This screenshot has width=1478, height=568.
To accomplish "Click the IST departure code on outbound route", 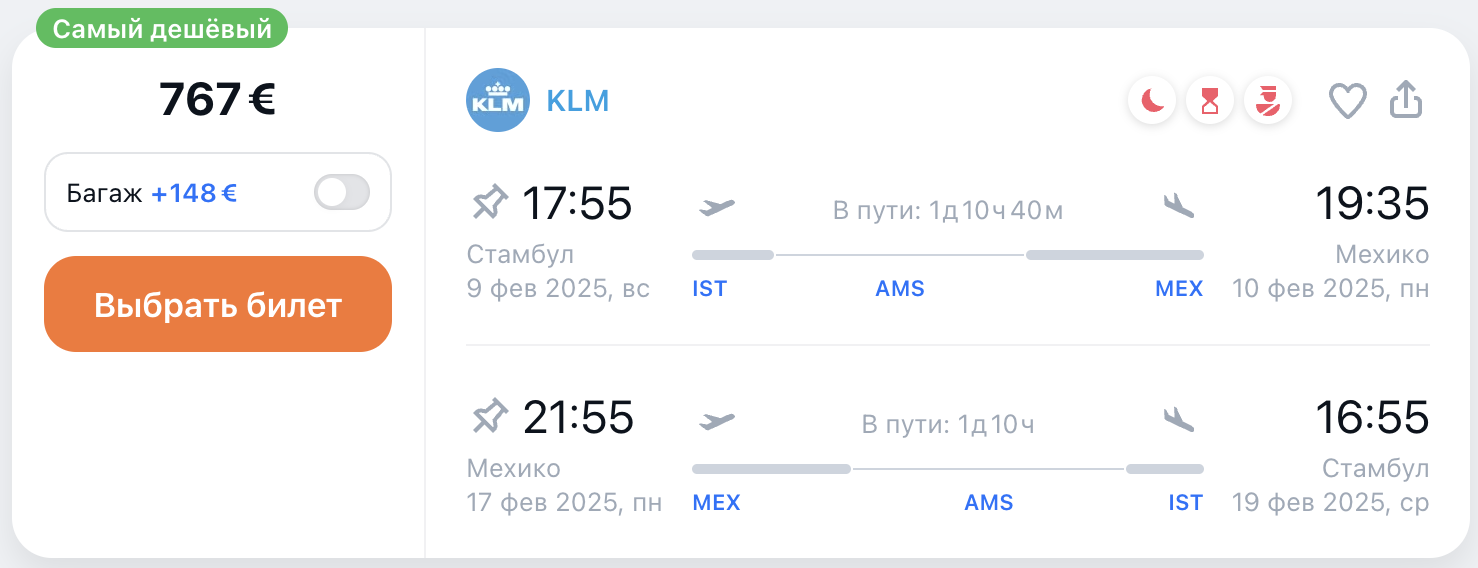I will coord(709,289).
